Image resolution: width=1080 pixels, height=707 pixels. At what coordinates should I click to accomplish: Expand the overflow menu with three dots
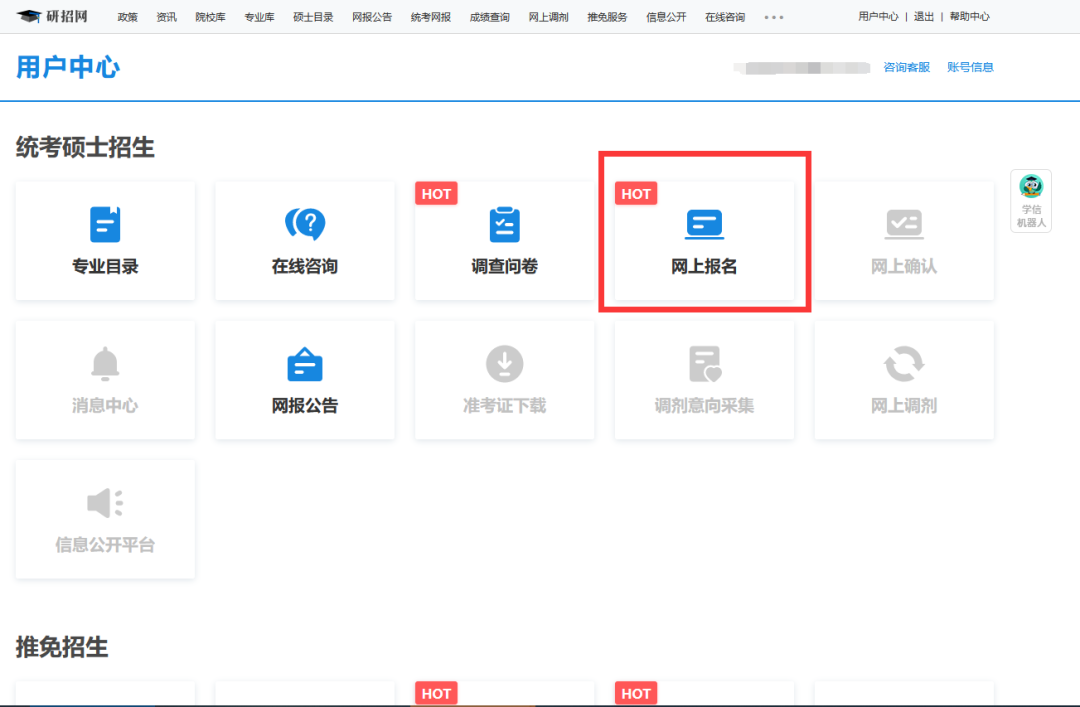[x=773, y=16]
